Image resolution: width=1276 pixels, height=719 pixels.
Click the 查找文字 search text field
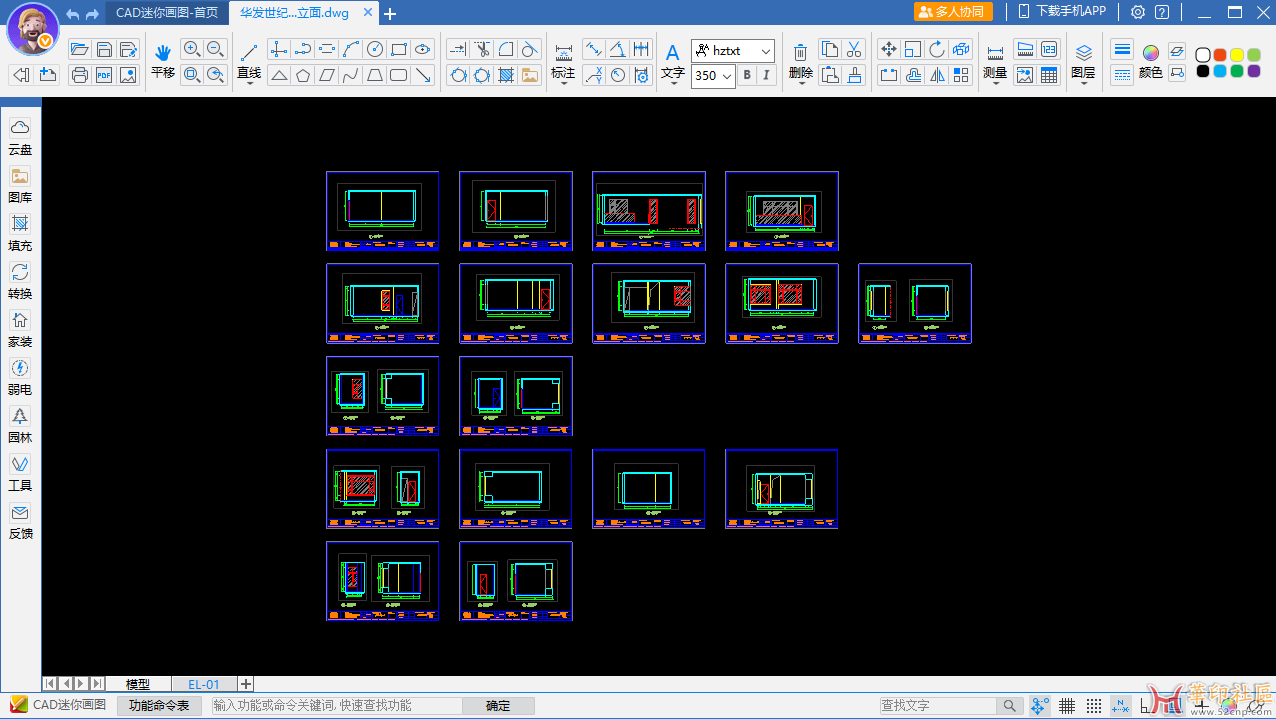click(940, 706)
